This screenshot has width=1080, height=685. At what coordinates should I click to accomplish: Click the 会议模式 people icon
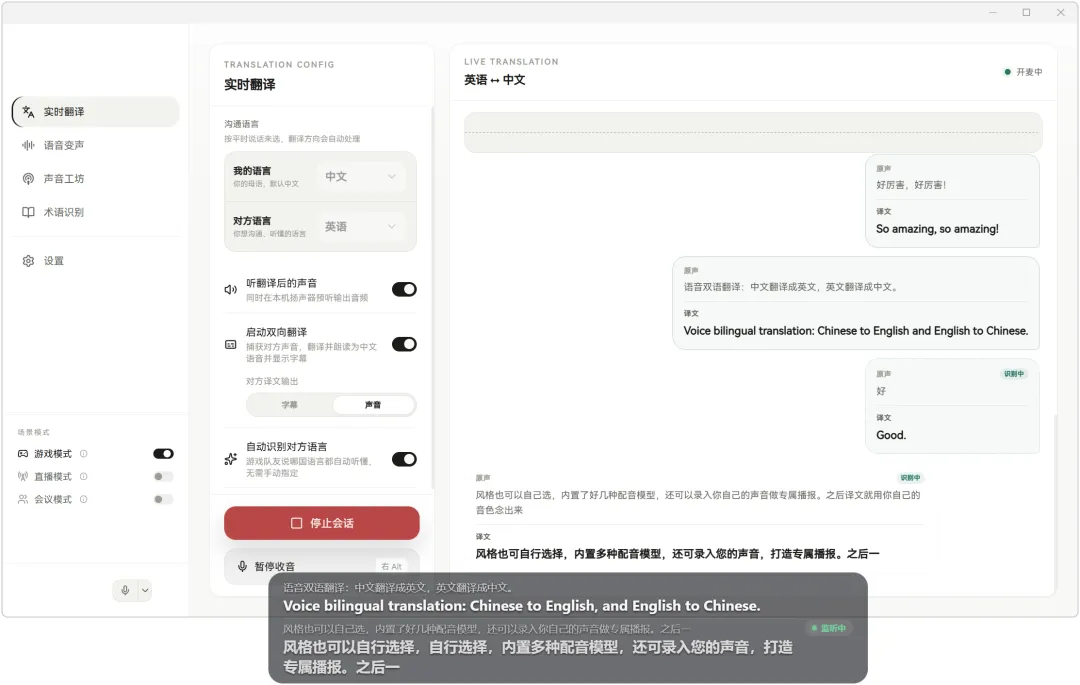(x=23, y=499)
